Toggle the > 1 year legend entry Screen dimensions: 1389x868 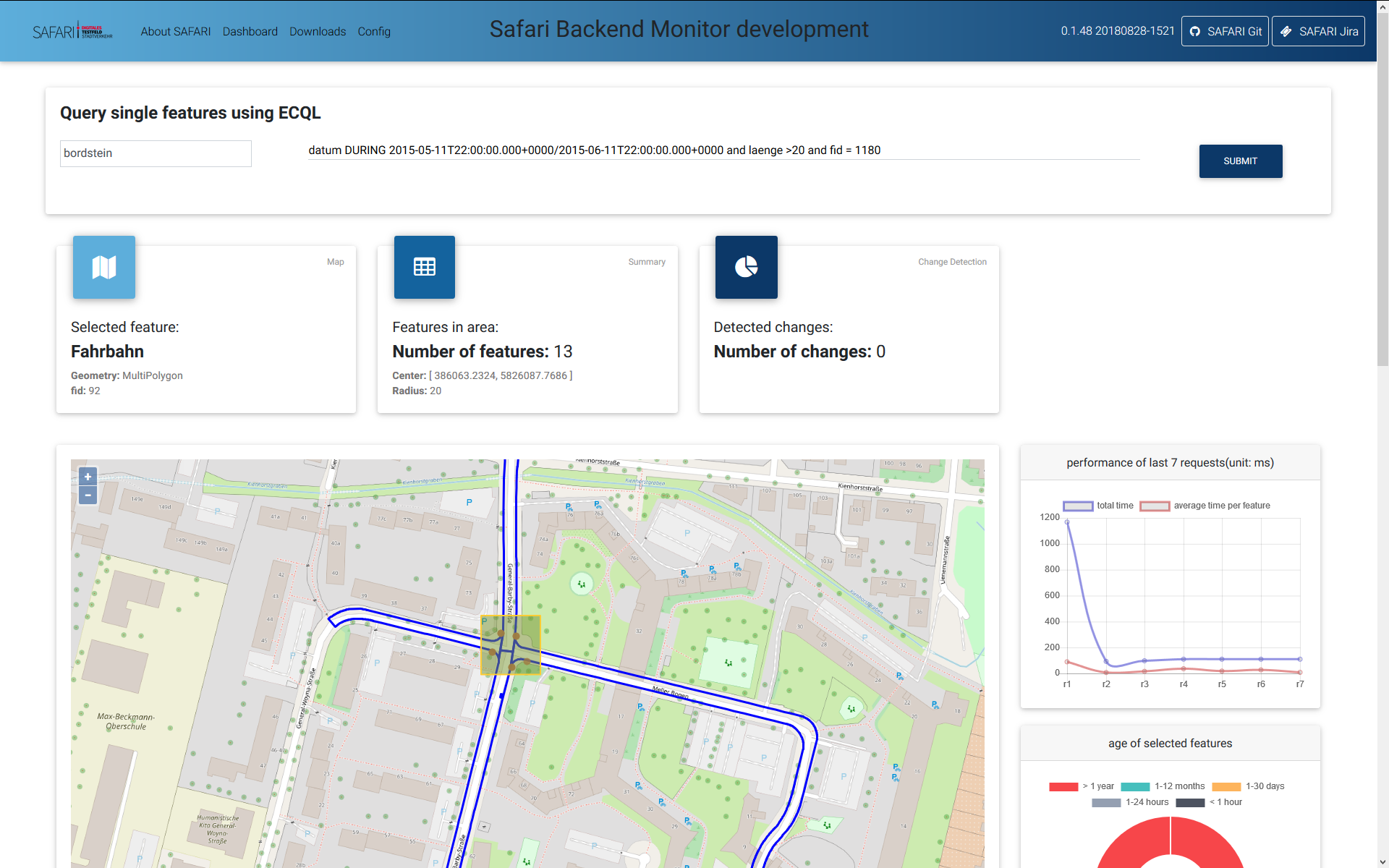[1082, 786]
